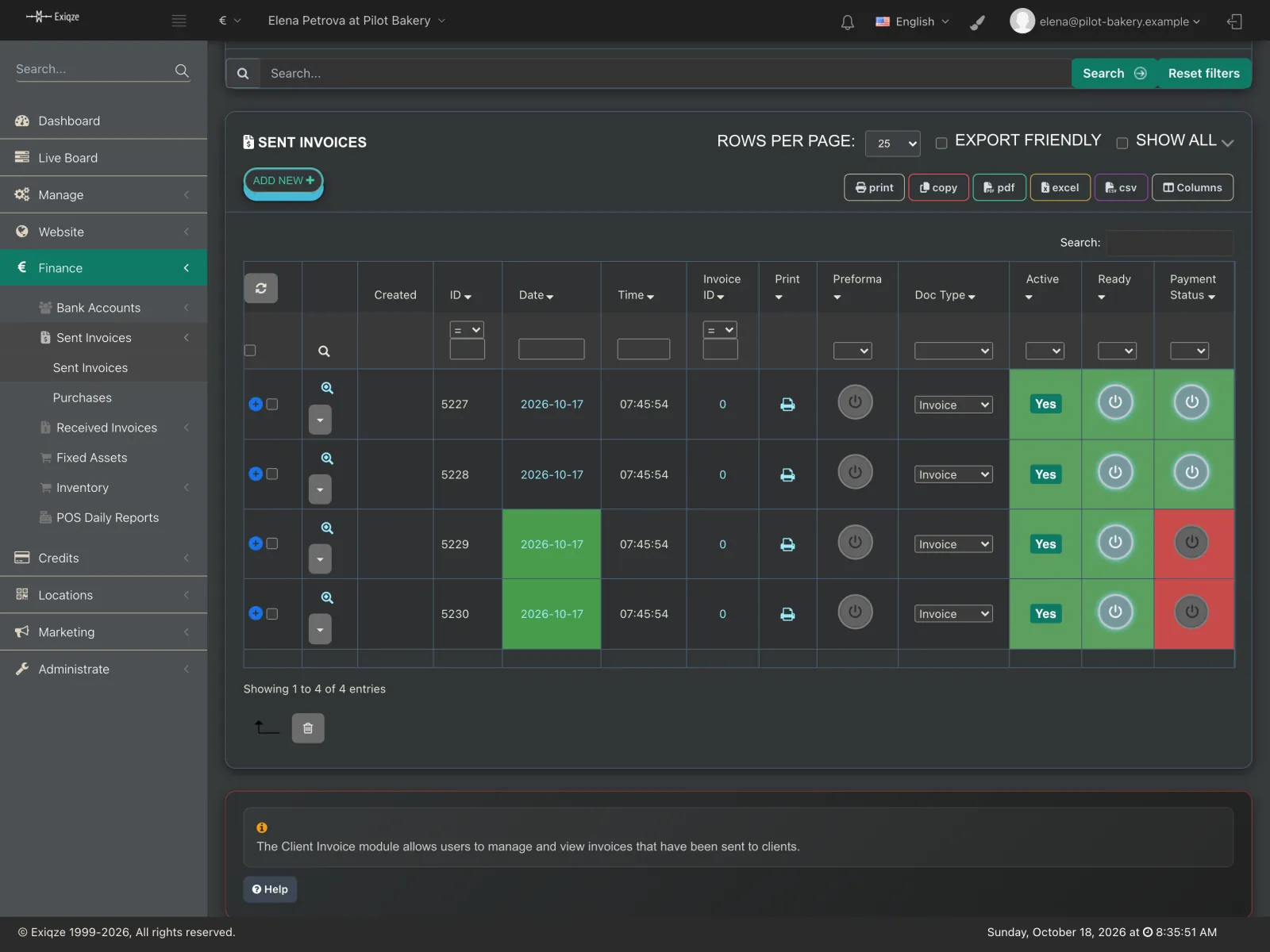The width and height of the screenshot is (1270, 952).
Task: Toggle the hamburger sidebar menu
Action: pos(179,21)
